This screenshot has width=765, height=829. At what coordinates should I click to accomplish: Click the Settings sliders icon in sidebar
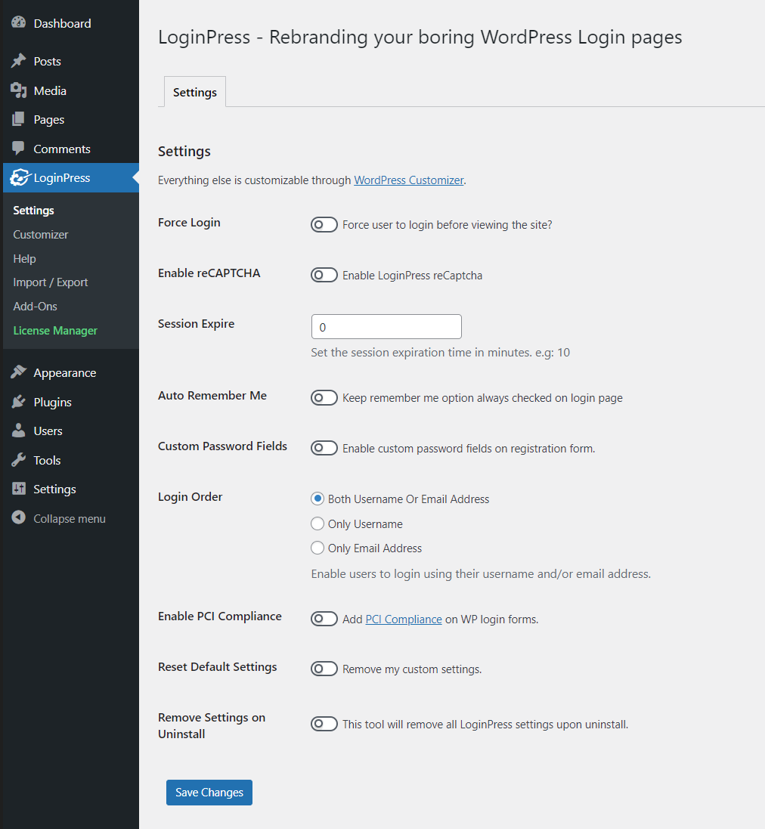(x=19, y=489)
